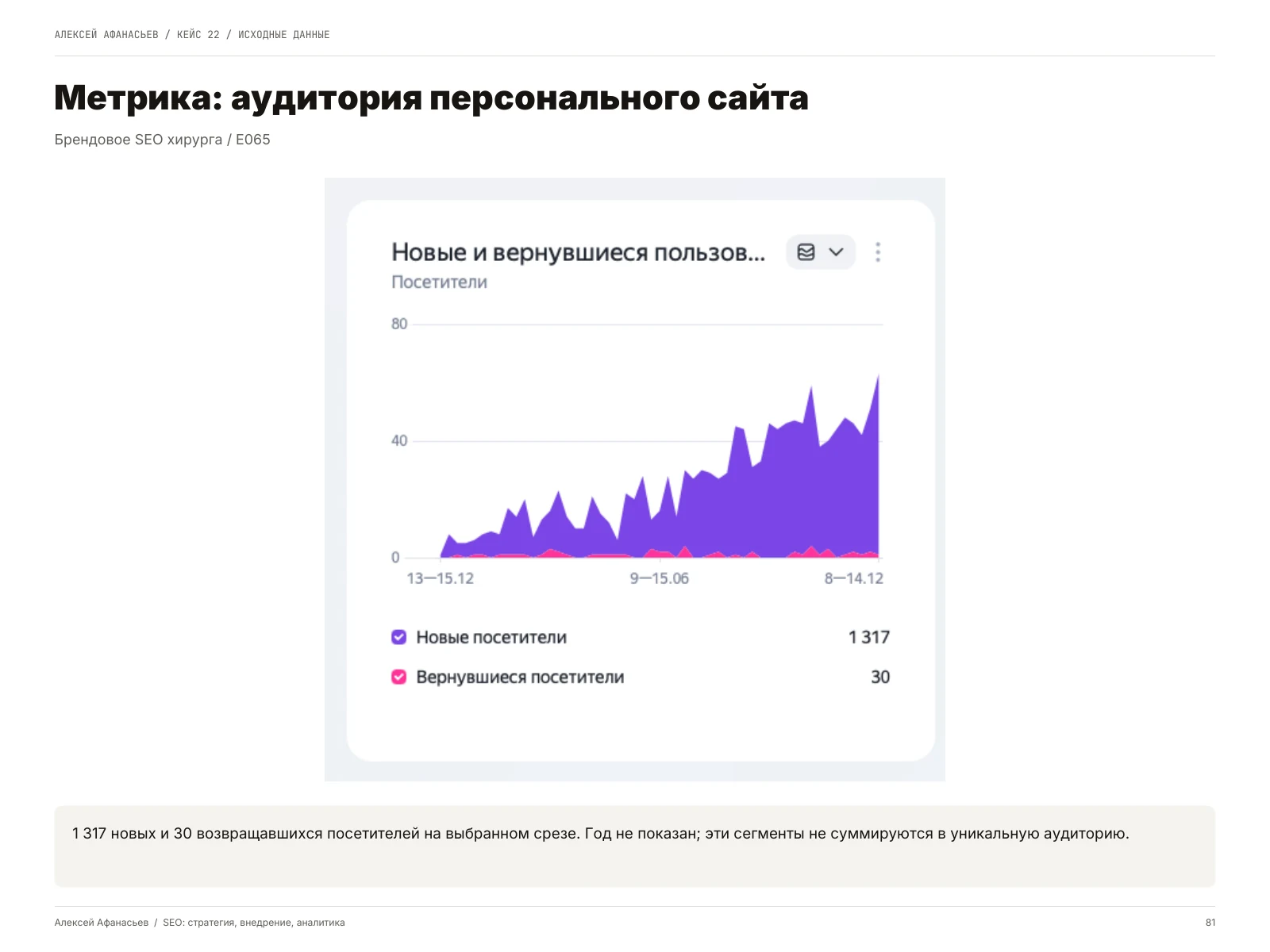This screenshot has width=1270, height=952.
Task: Click the page number 81 in the footer
Action: point(1210,923)
